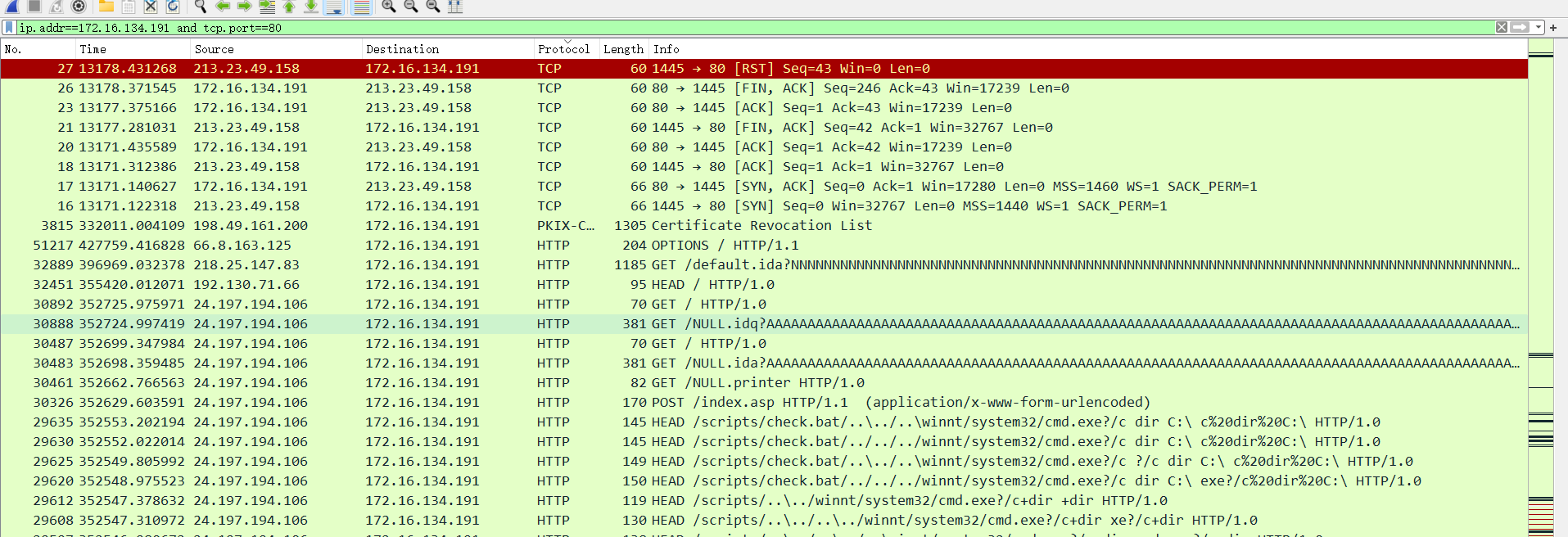Reload this capture file
Image resolution: width=1568 pixels, height=537 pixels.
coord(173,7)
